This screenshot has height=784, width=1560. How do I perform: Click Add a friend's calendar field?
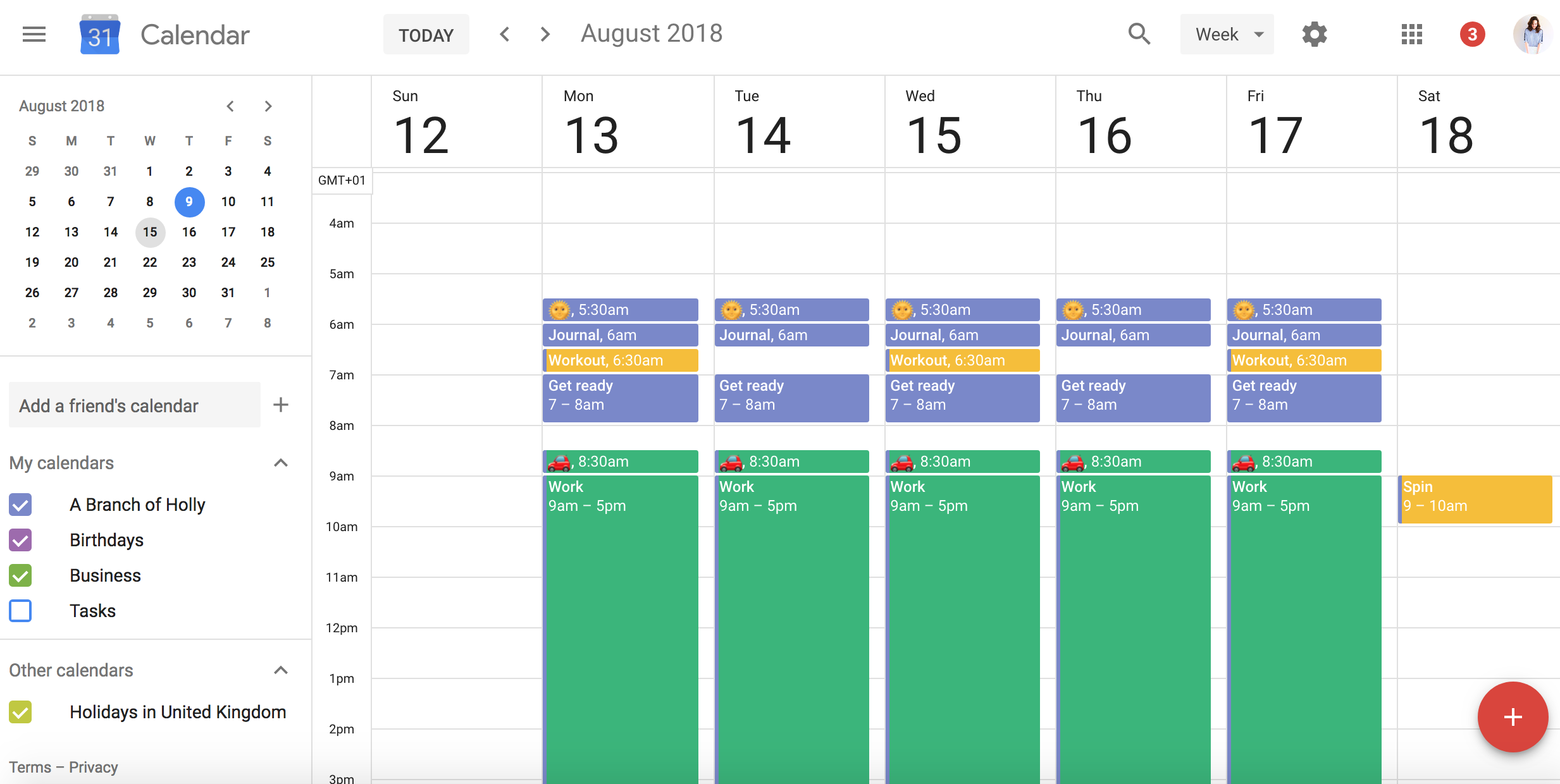(134, 405)
